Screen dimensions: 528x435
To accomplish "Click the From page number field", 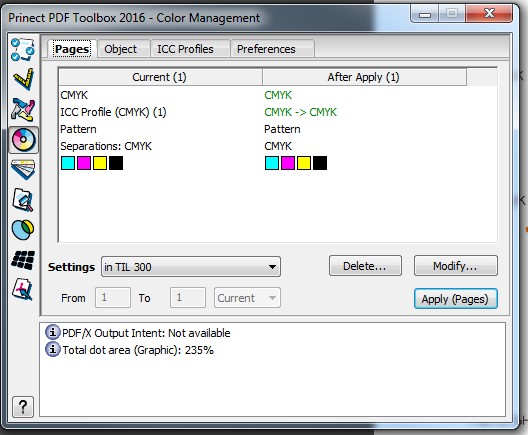I will pyautogui.click(x=113, y=298).
